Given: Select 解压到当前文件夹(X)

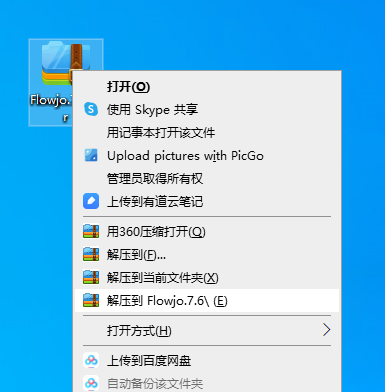Looking at the screenshot, I should point(207,278).
